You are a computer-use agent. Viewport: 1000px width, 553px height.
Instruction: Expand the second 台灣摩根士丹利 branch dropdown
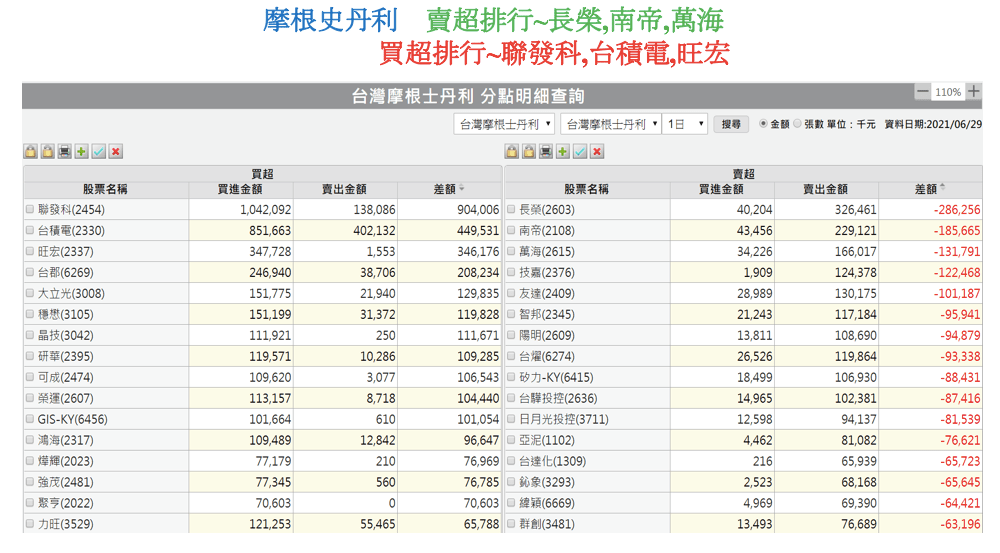(x=611, y=124)
